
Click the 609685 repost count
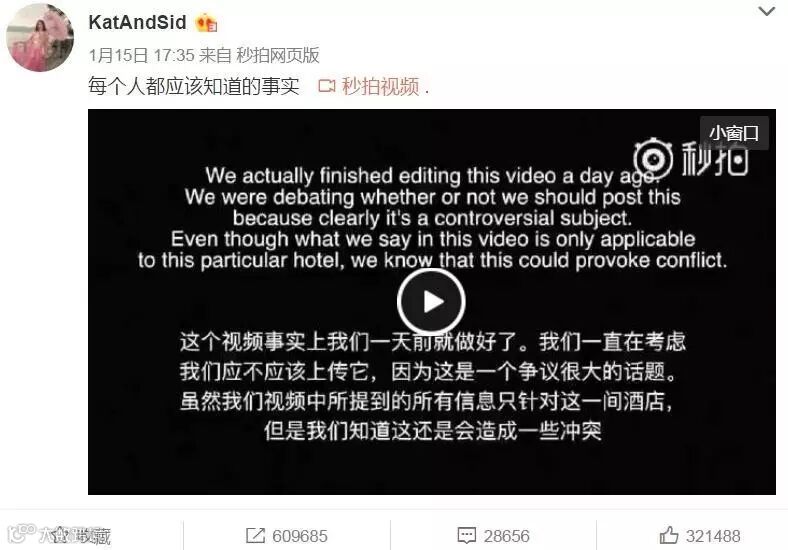300,536
